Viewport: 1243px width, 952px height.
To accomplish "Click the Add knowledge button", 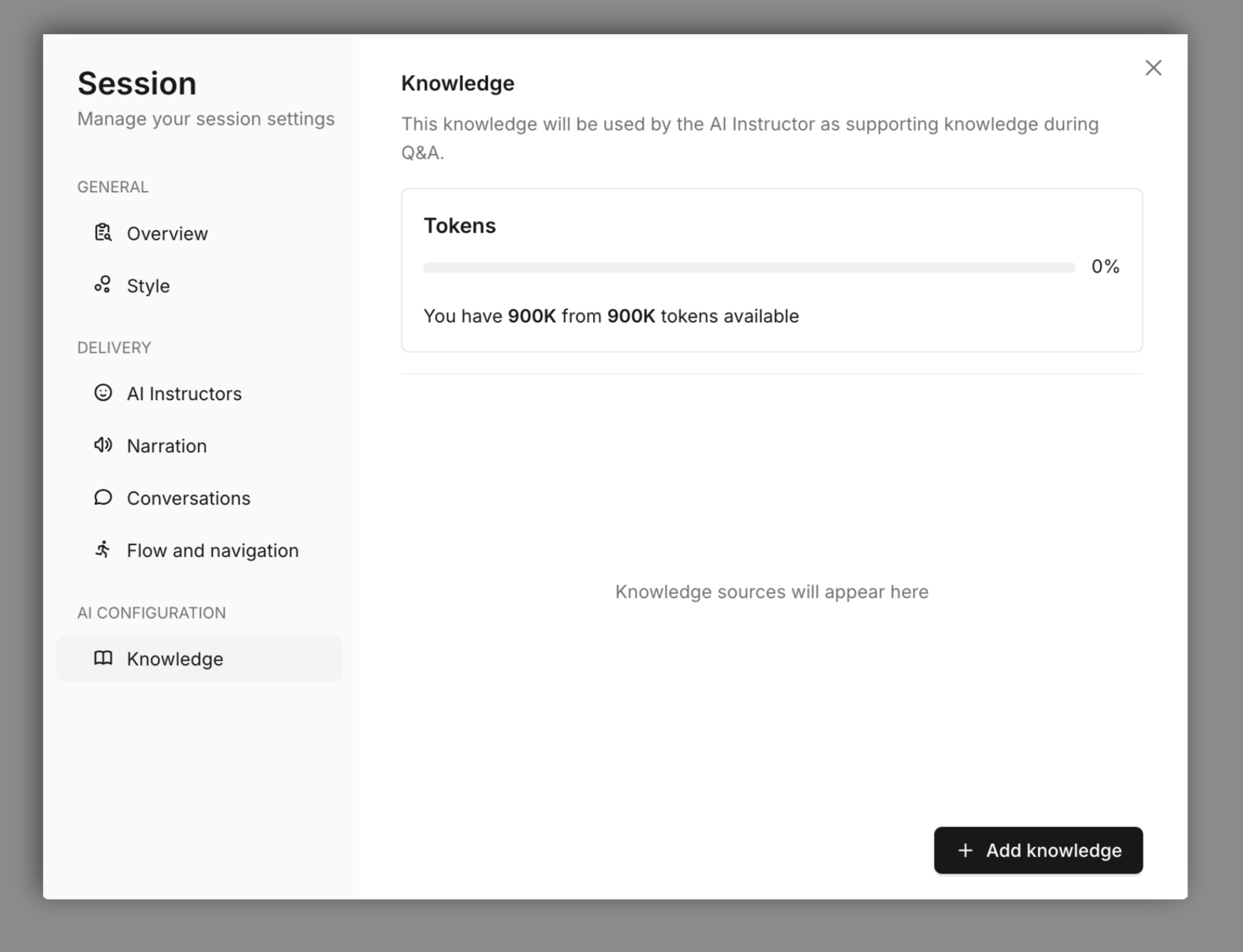I will pyautogui.click(x=1038, y=850).
